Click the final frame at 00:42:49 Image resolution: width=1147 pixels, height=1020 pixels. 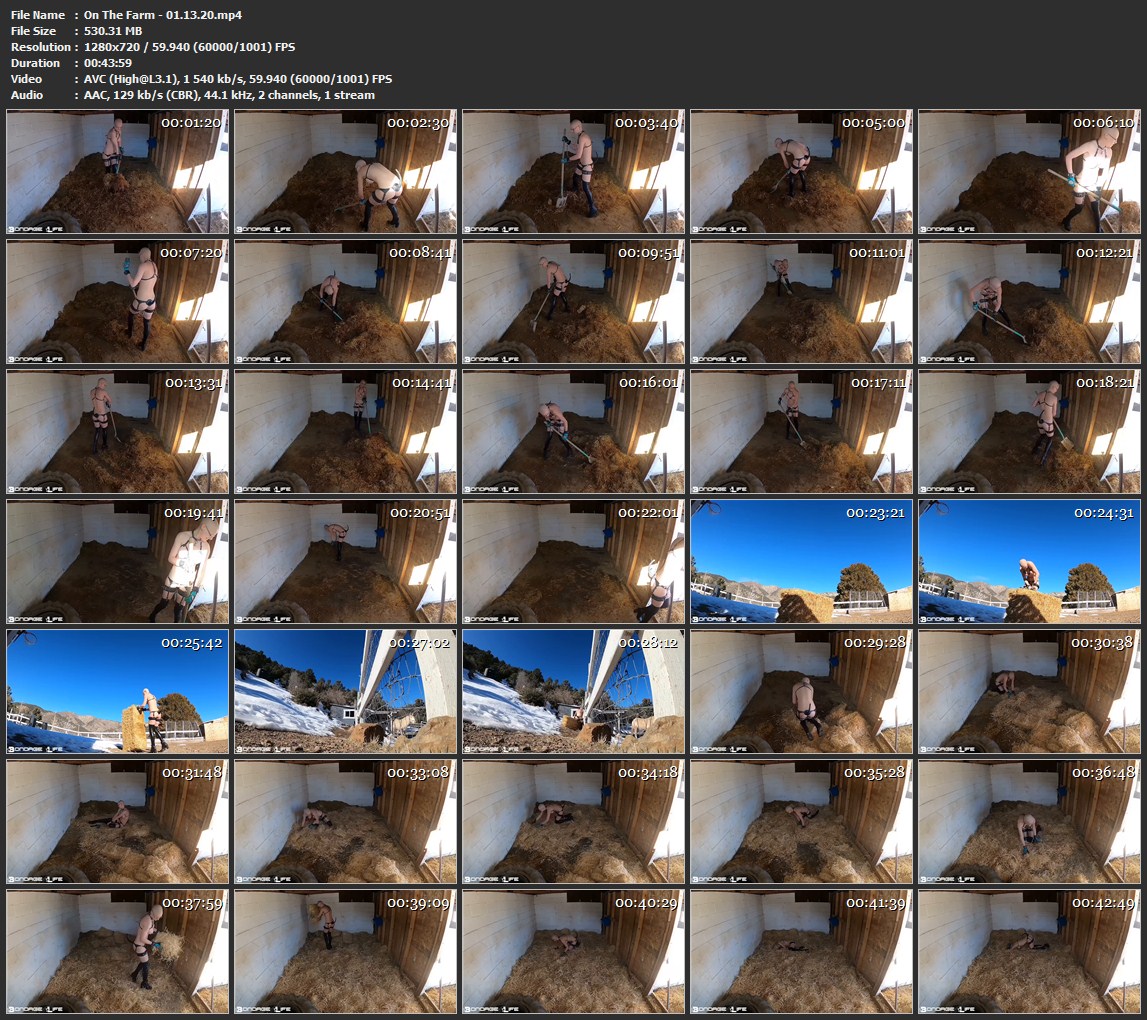(1029, 952)
